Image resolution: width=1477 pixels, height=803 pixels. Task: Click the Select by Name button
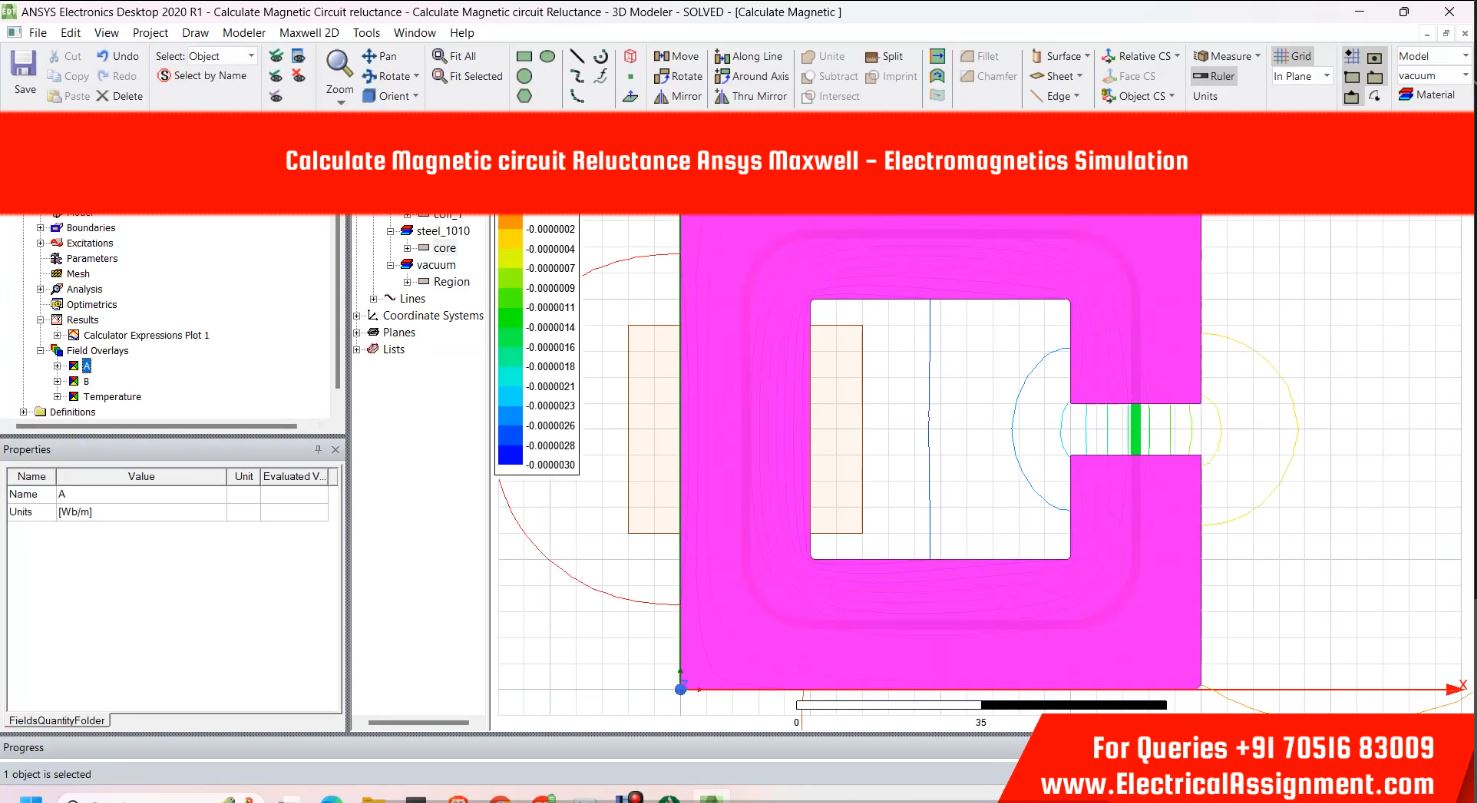tap(202, 76)
